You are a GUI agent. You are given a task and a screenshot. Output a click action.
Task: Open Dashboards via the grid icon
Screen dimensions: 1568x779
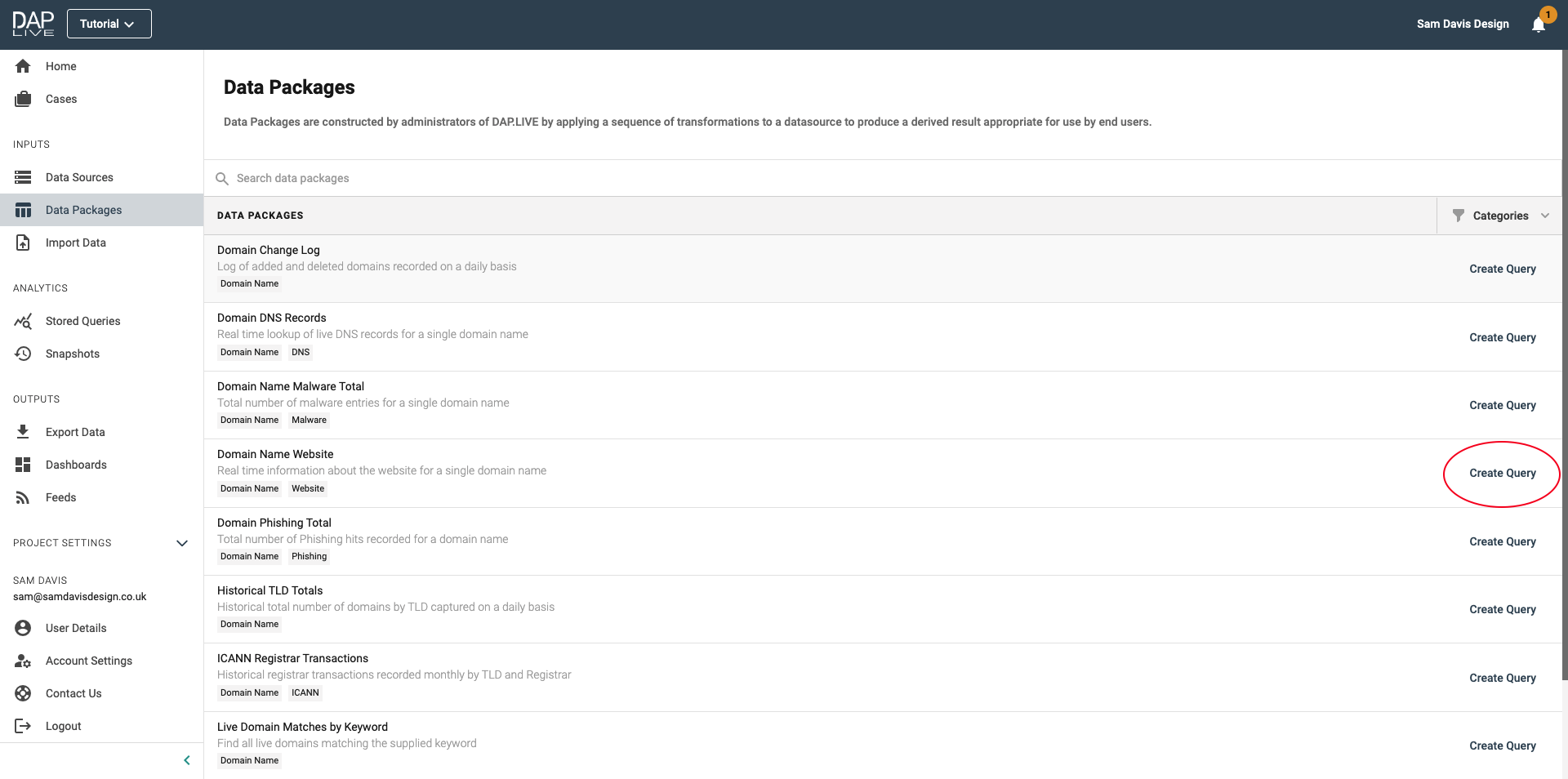tap(23, 465)
